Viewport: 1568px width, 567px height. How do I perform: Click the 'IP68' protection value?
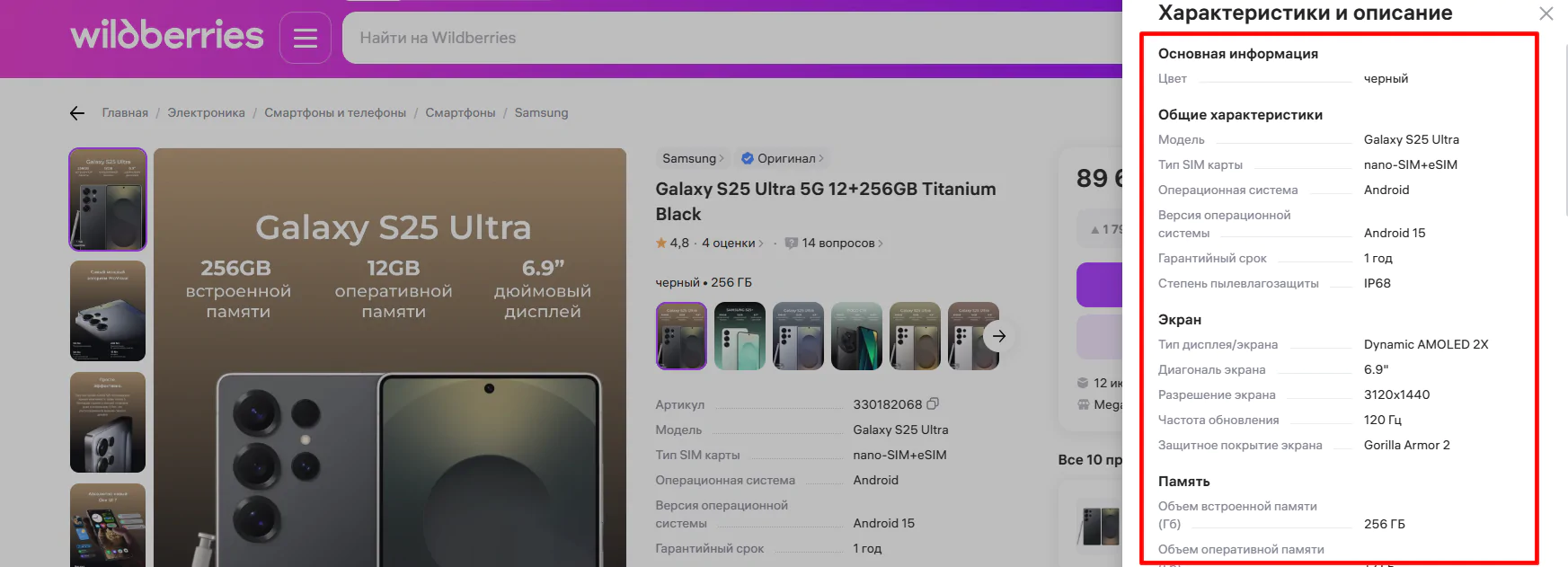click(x=1378, y=283)
